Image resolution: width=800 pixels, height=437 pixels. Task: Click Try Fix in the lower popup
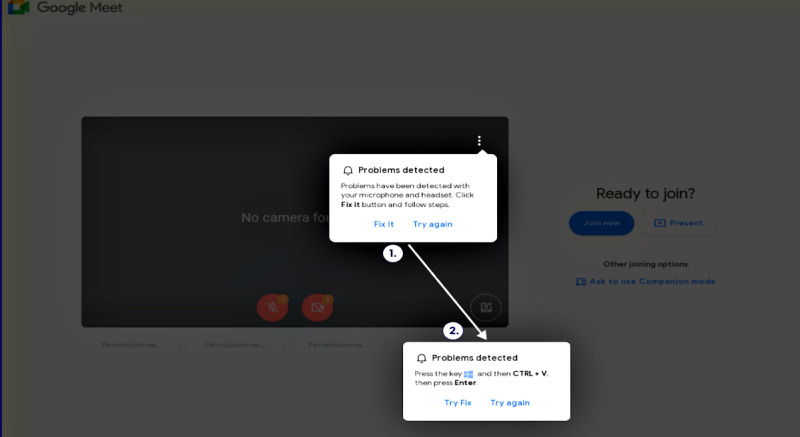point(458,403)
